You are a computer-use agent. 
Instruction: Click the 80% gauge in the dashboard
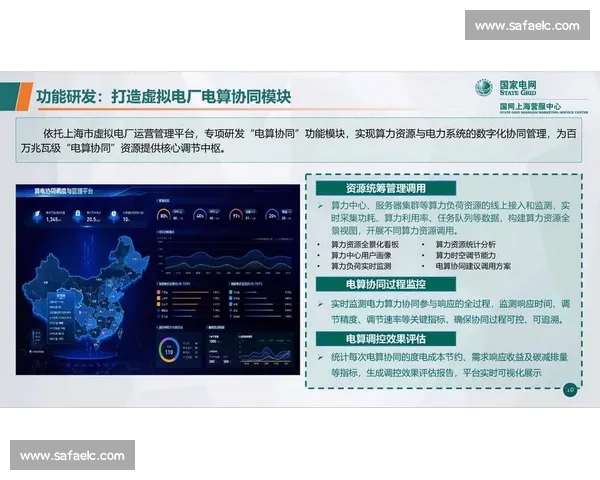[x=164, y=216]
